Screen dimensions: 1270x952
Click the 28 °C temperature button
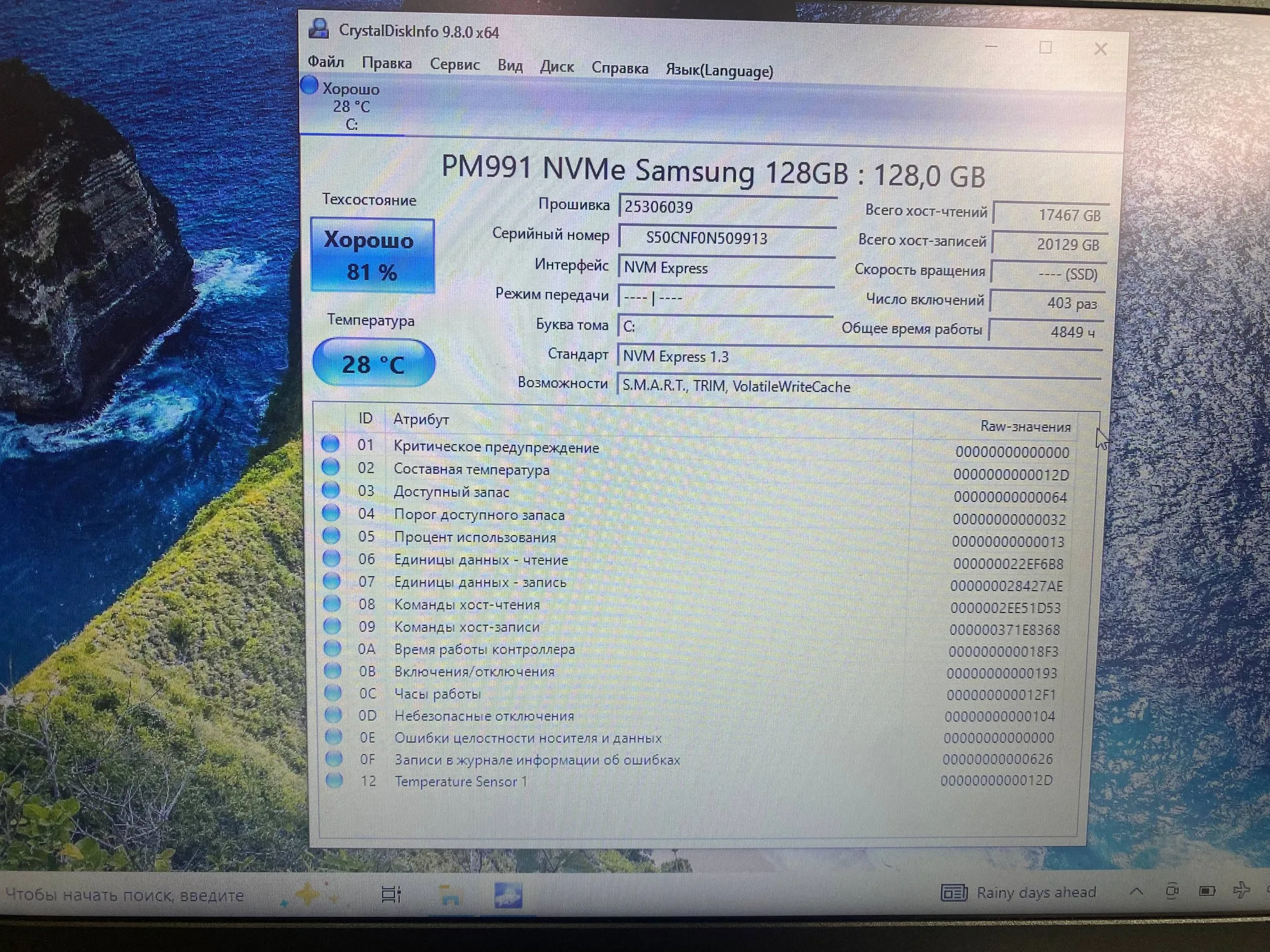click(373, 364)
